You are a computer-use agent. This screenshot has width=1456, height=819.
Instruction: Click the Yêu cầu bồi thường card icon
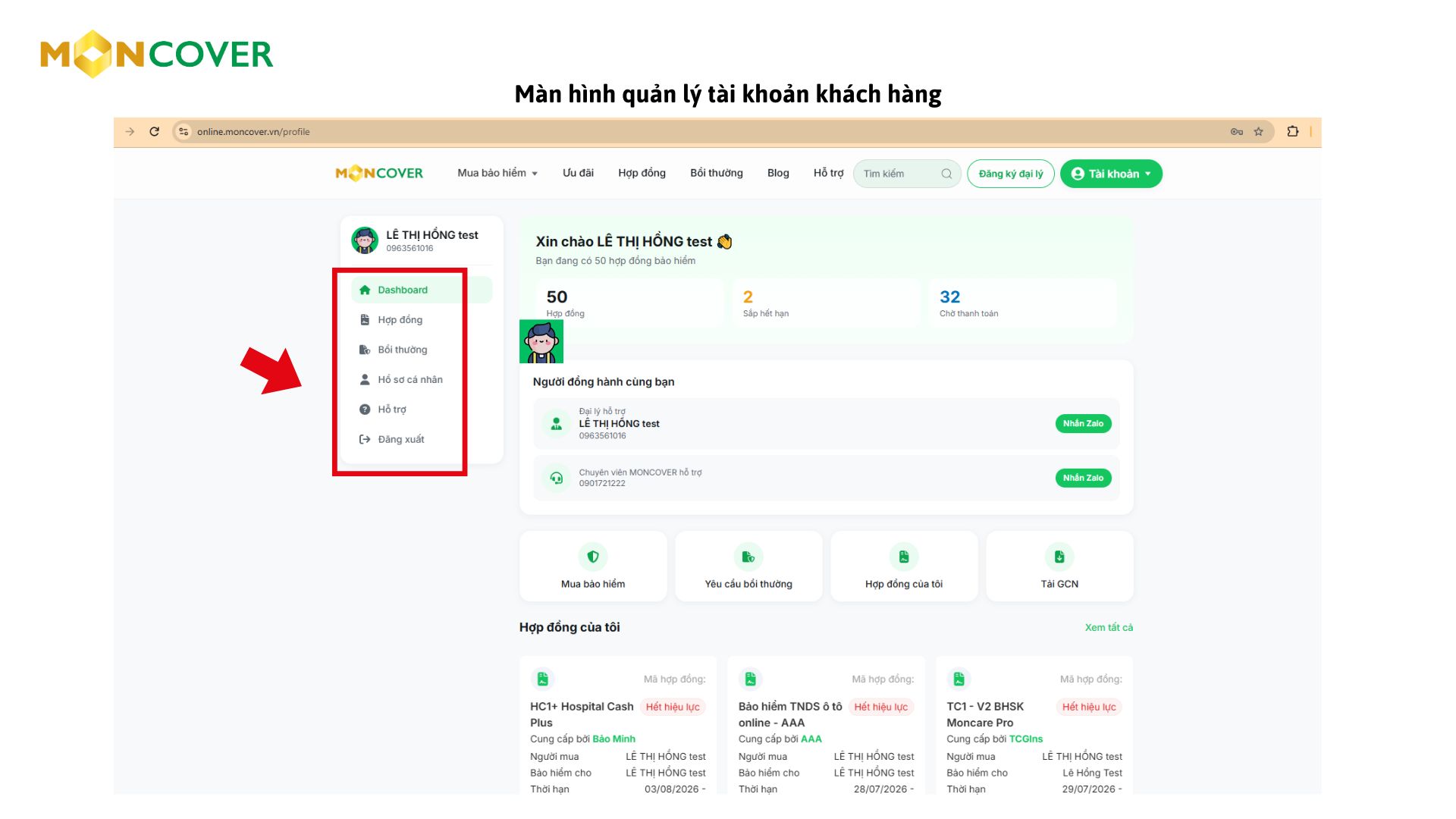[748, 557]
